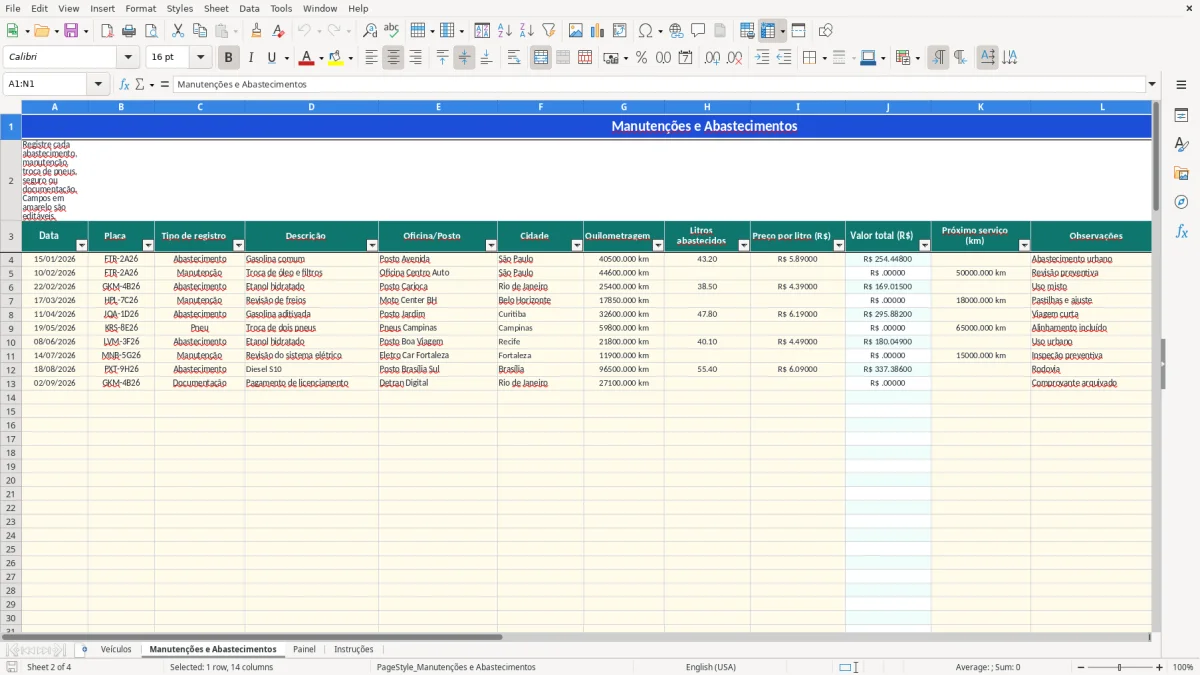Expand Name Box dropdown
Screen dimensions: 1200x675
tap(98, 84)
